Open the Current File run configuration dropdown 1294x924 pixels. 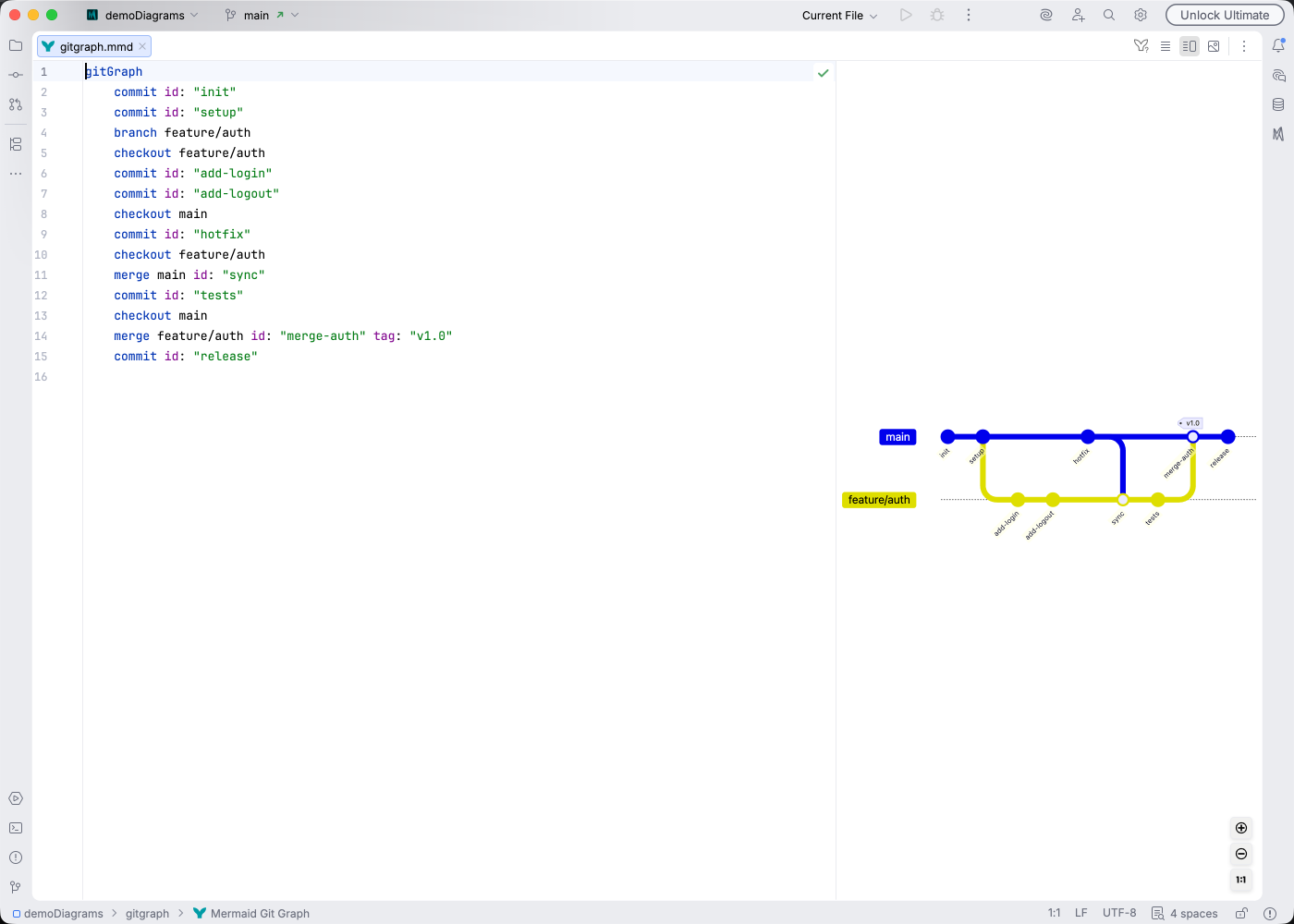pos(836,15)
